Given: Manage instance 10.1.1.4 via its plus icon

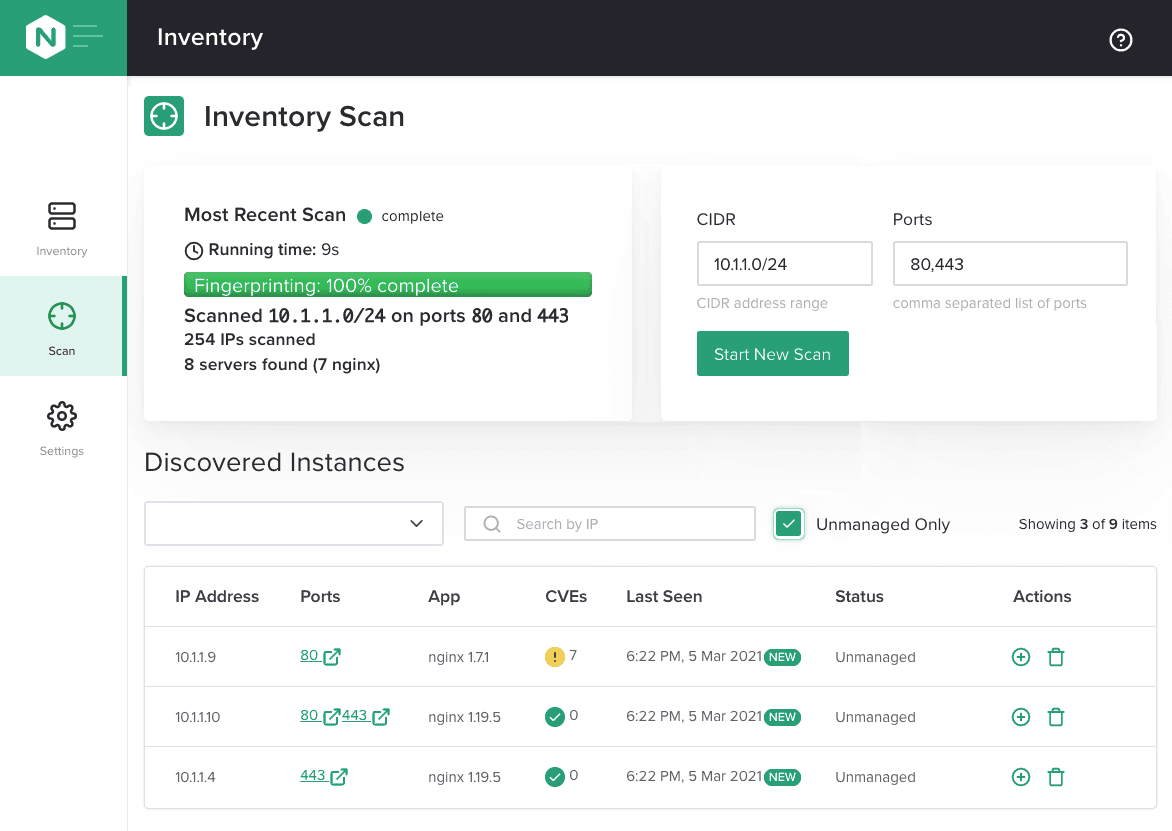Looking at the screenshot, I should [1020, 777].
